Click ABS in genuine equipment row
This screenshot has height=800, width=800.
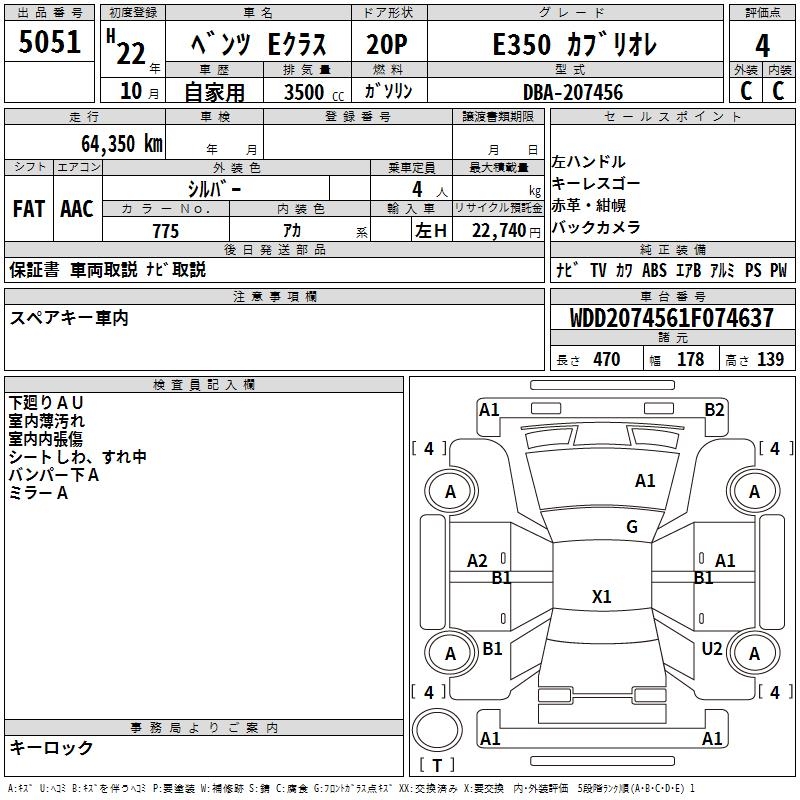(x=654, y=270)
